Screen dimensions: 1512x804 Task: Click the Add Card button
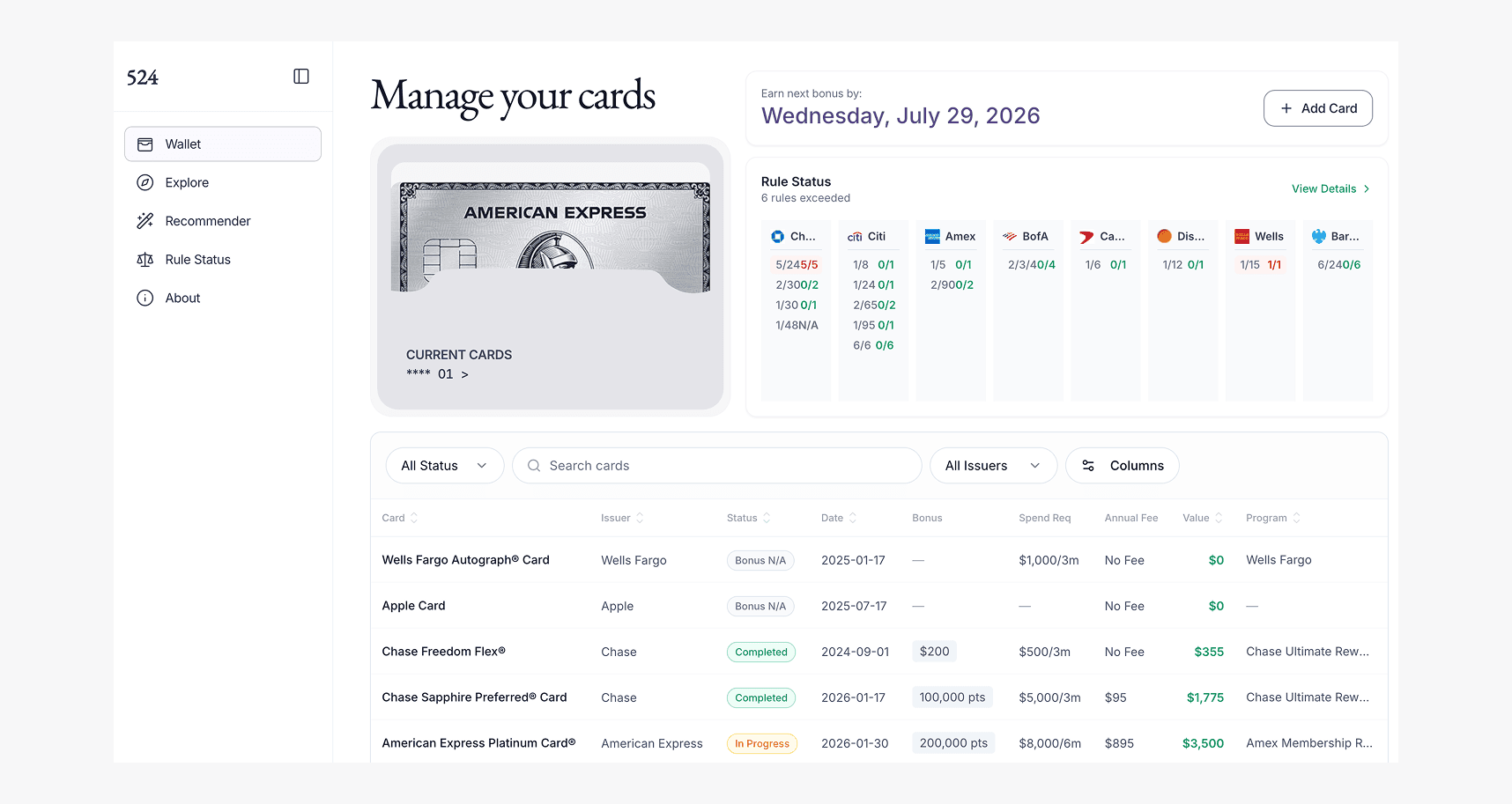1317,108
